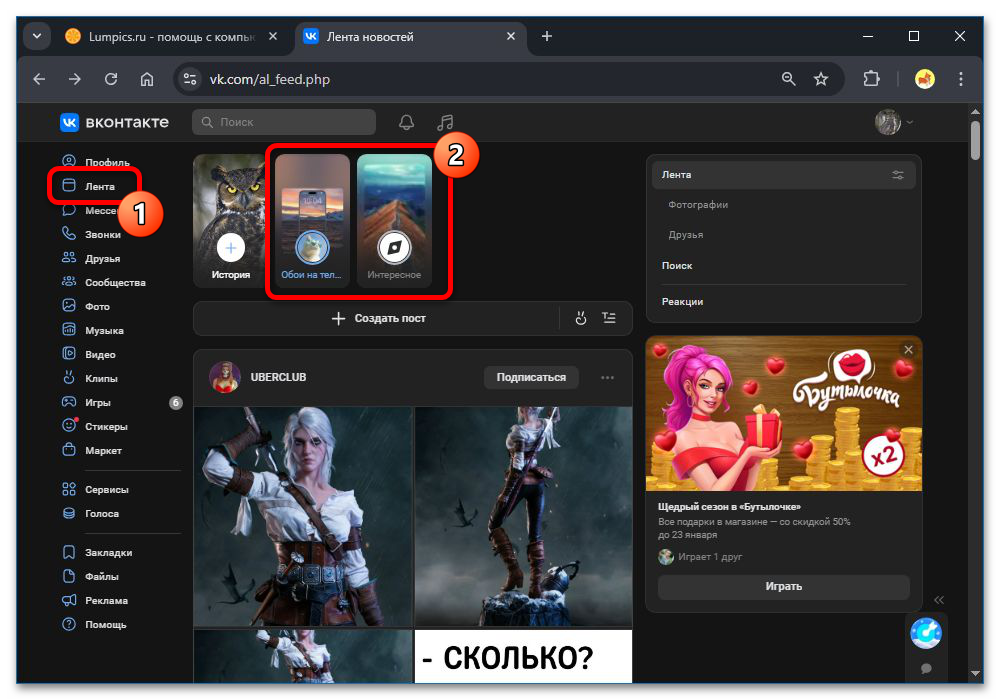Open first UBERCLUB post image

(x=303, y=516)
